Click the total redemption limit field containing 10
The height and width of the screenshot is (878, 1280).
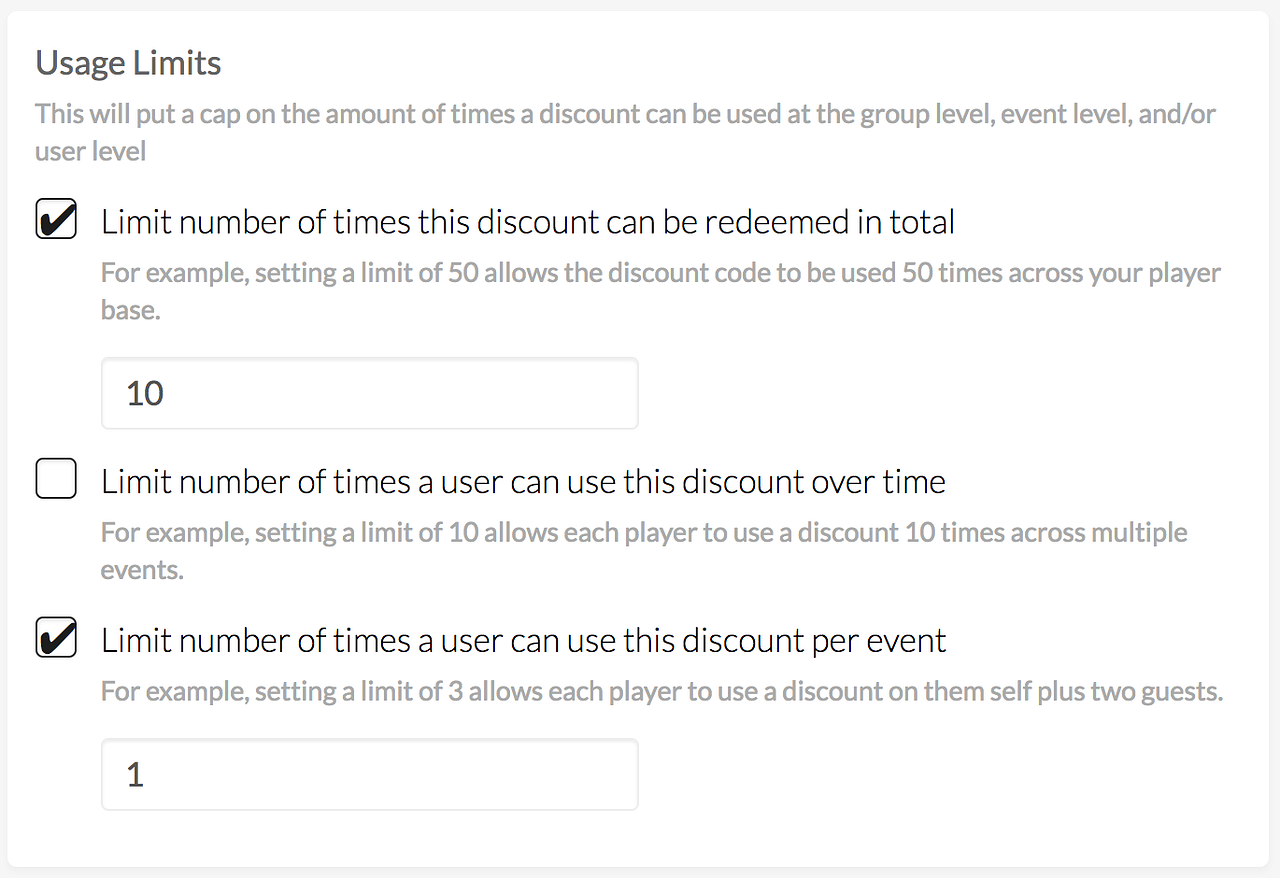369,393
